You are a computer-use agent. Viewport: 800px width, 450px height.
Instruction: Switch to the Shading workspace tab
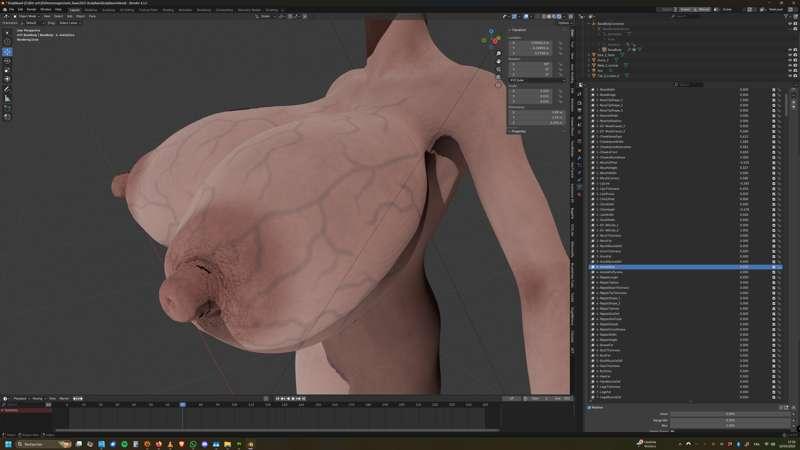[168, 10]
